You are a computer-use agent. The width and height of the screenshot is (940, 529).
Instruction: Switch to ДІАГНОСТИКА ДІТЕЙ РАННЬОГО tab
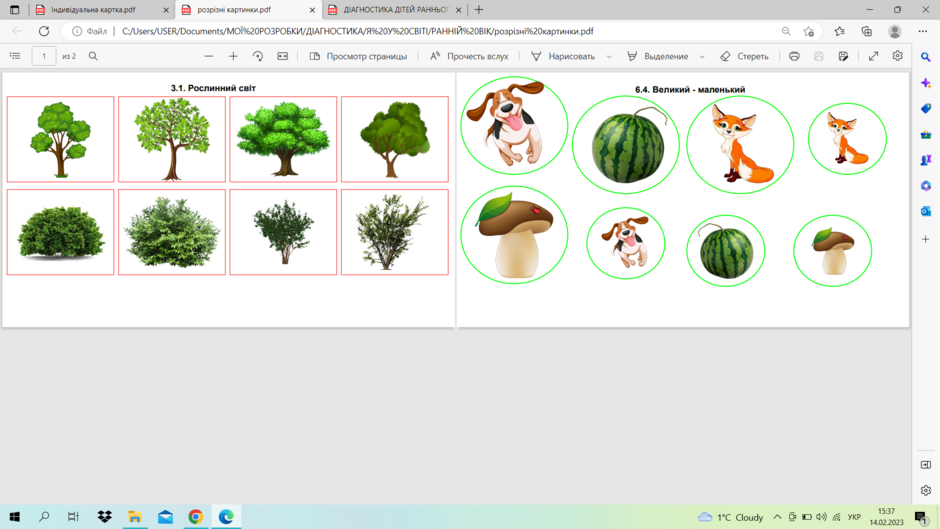click(x=396, y=10)
